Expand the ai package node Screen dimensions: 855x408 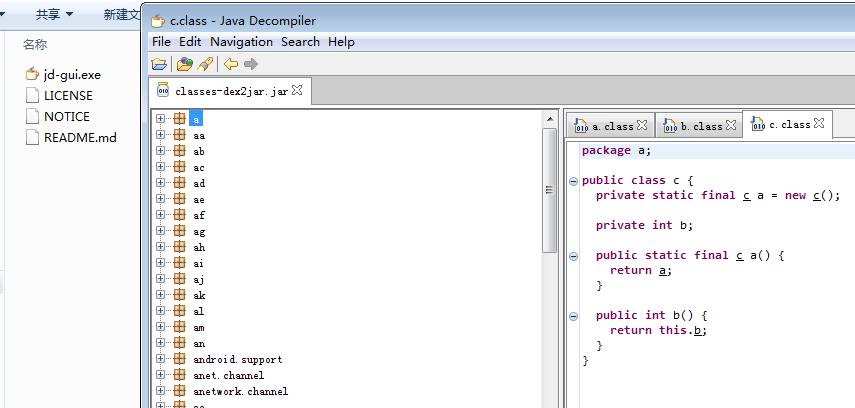tap(160, 262)
